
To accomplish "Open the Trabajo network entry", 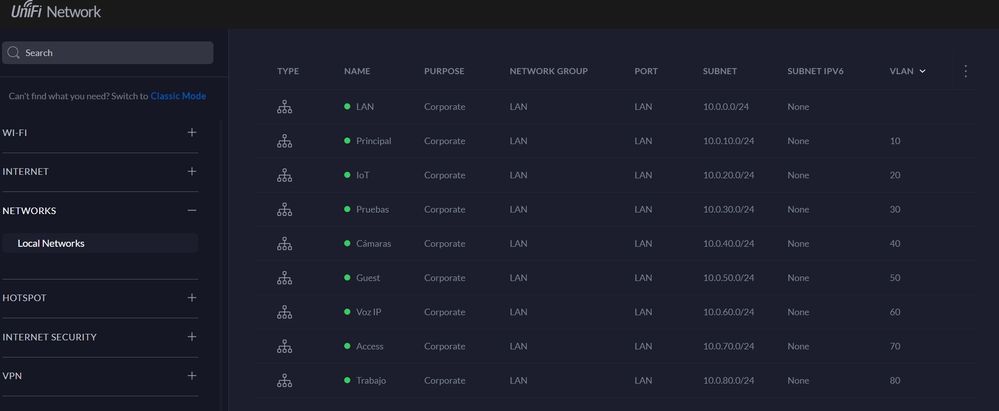I will pyautogui.click(x=370, y=381).
